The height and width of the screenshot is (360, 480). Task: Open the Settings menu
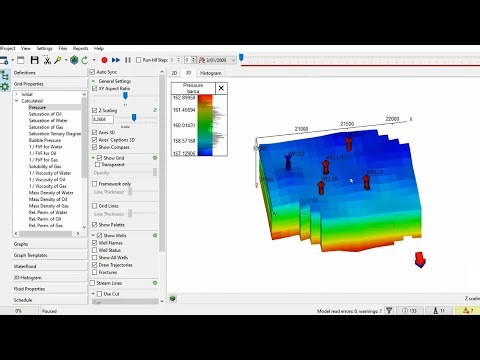coord(45,48)
